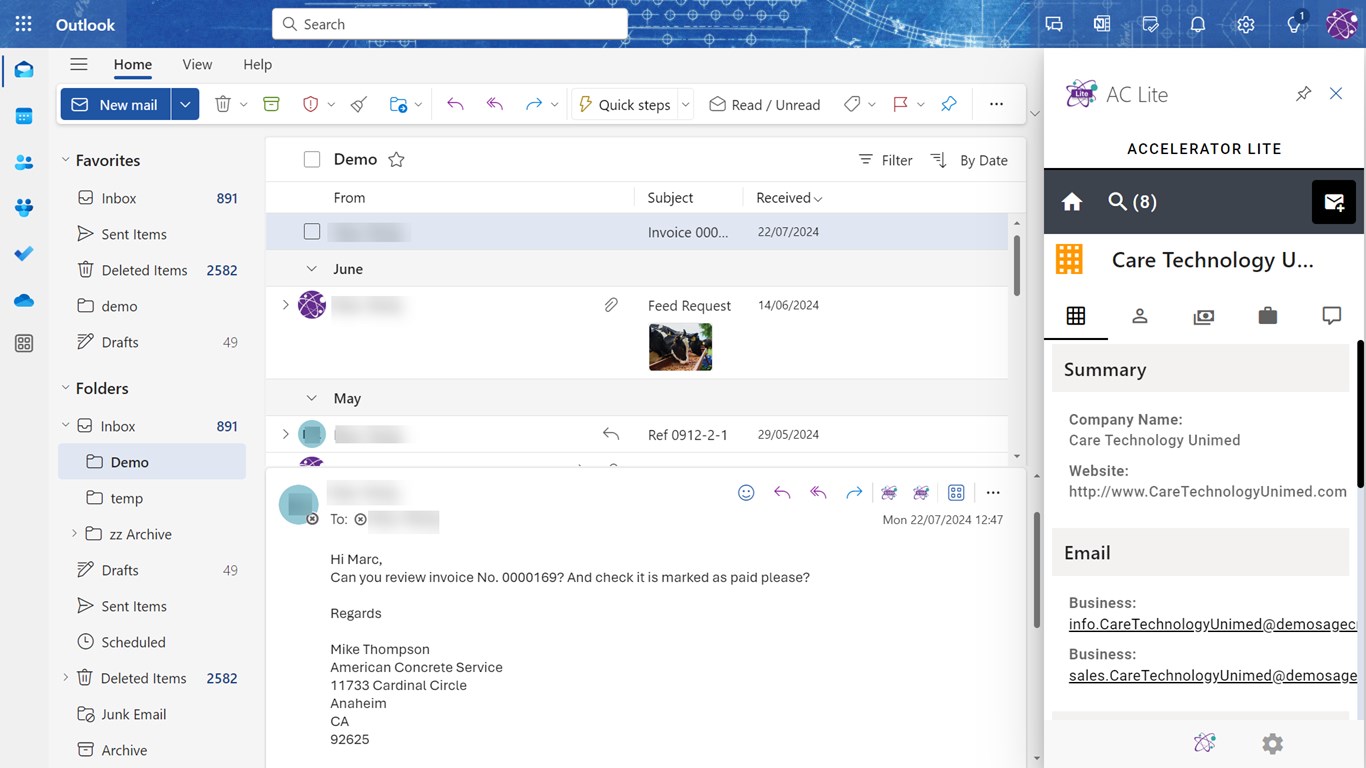Open People from the left app rail
The image size is (1366, 768).
(24, 162)
